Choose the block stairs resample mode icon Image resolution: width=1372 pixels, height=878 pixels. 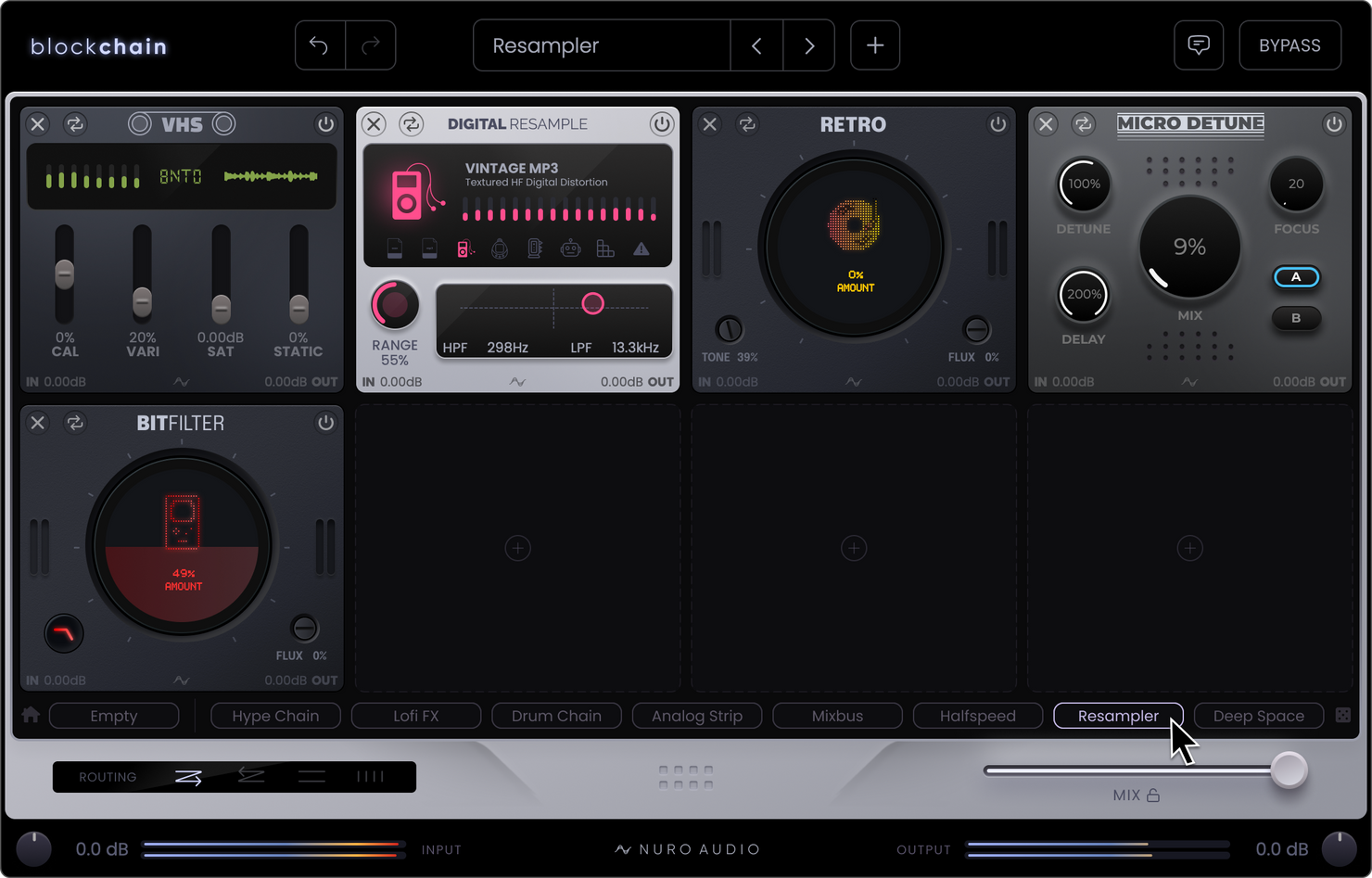[605, 248]
